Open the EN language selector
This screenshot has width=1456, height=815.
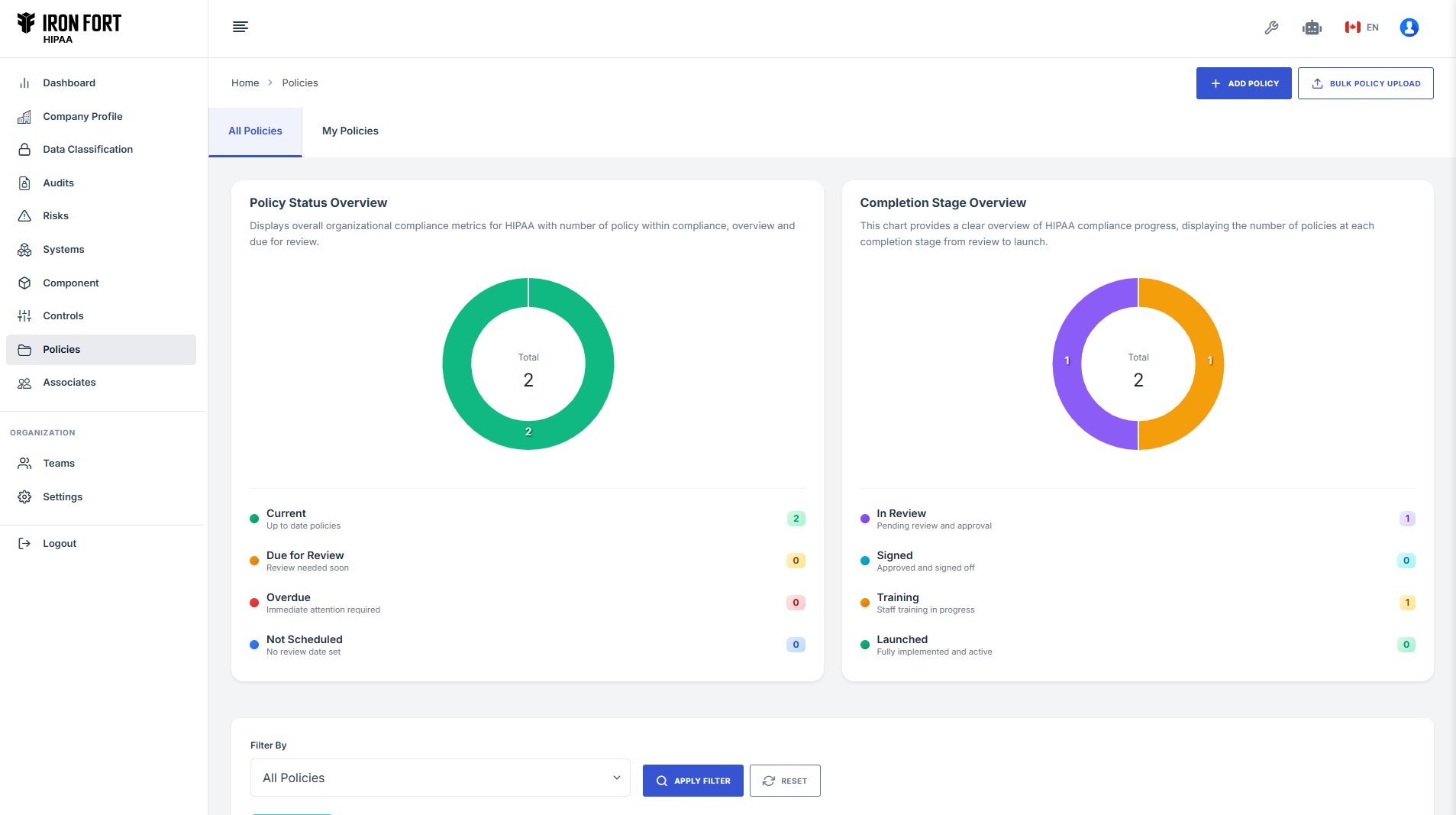click(1362, 27)
